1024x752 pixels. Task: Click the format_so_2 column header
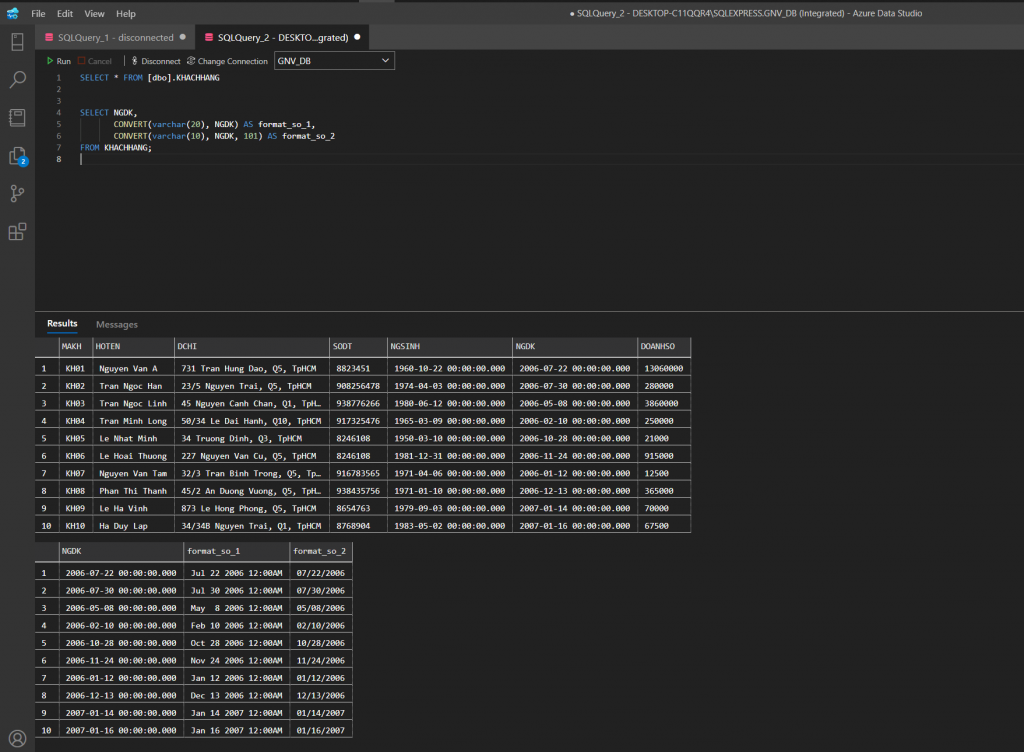[320, 551]
